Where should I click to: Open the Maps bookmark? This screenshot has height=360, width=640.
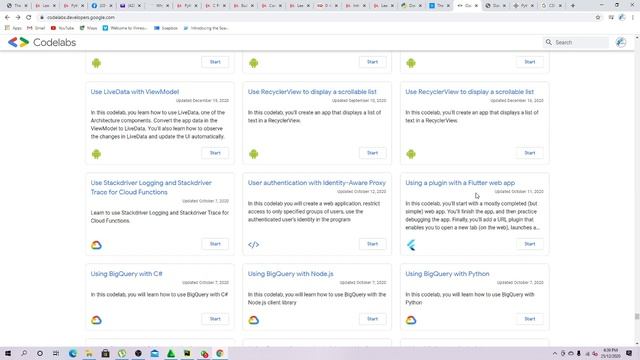pos(89,28)
